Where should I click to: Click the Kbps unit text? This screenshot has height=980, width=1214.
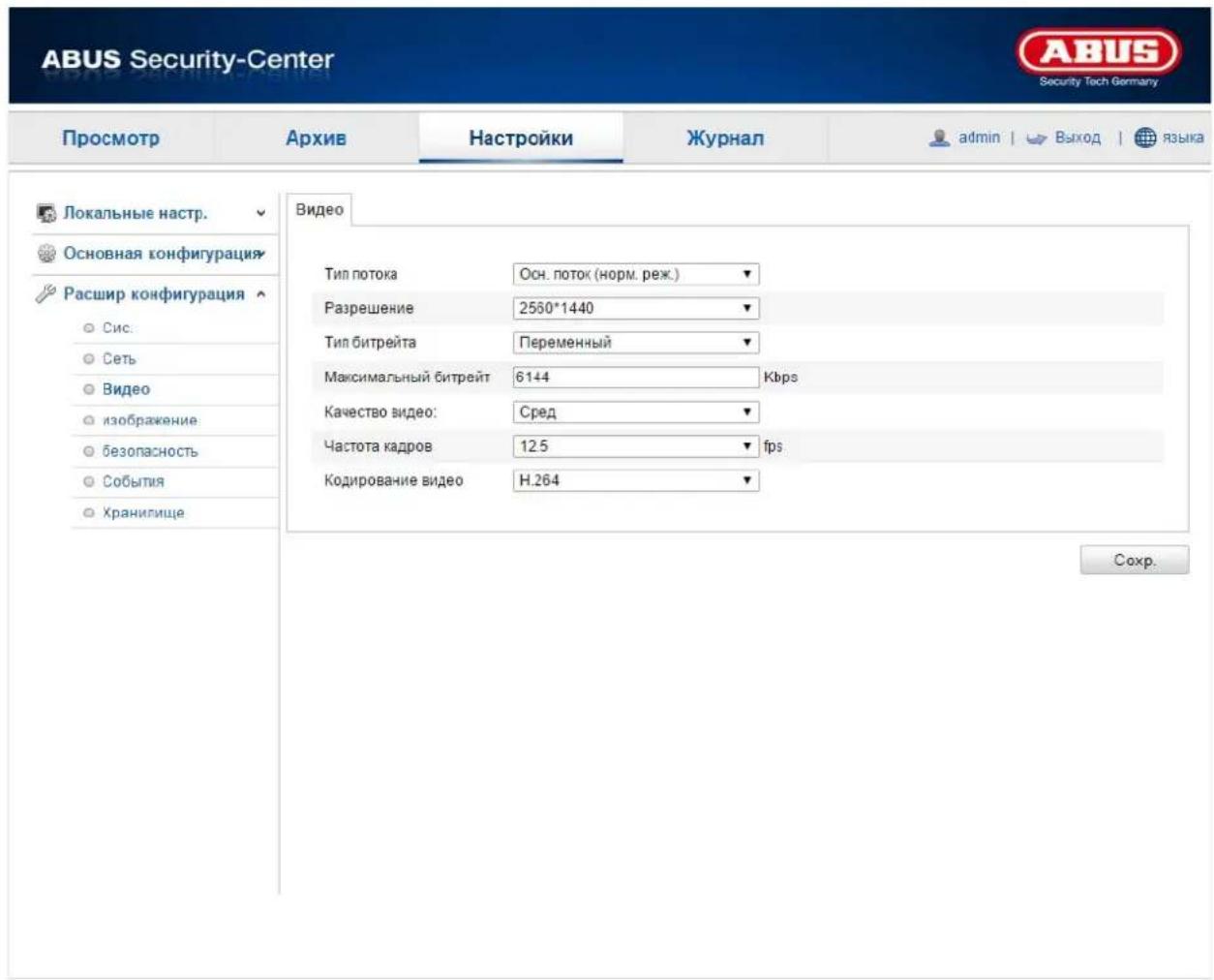[x=780, y=377]
